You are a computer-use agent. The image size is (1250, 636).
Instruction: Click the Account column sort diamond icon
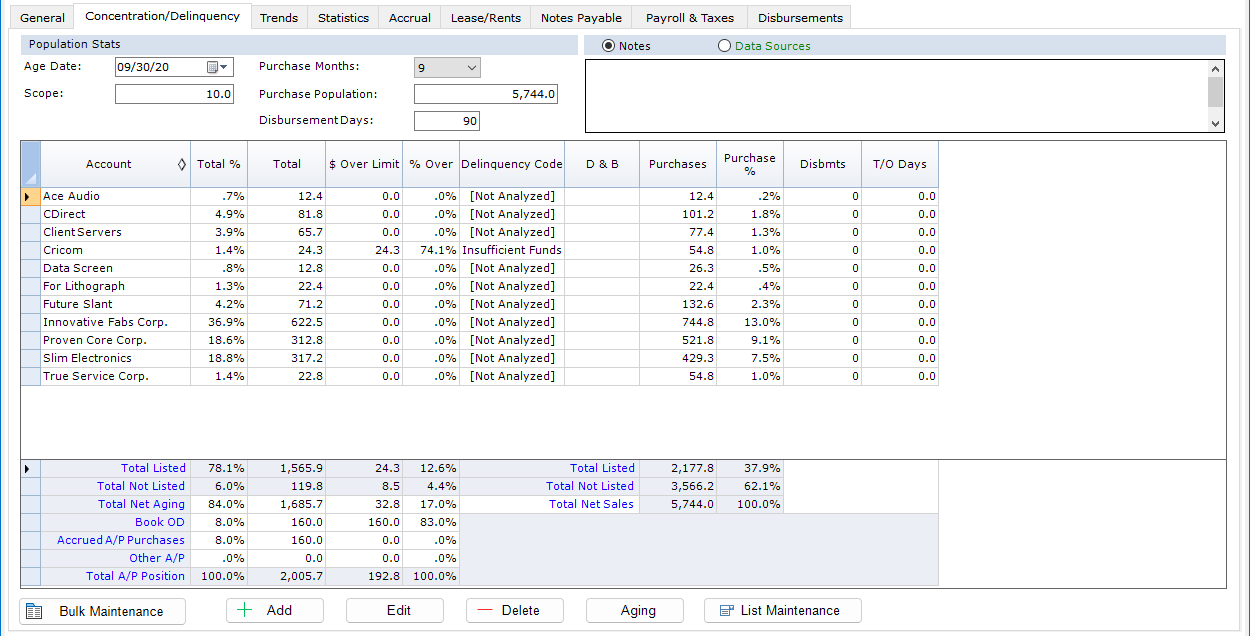181,164
